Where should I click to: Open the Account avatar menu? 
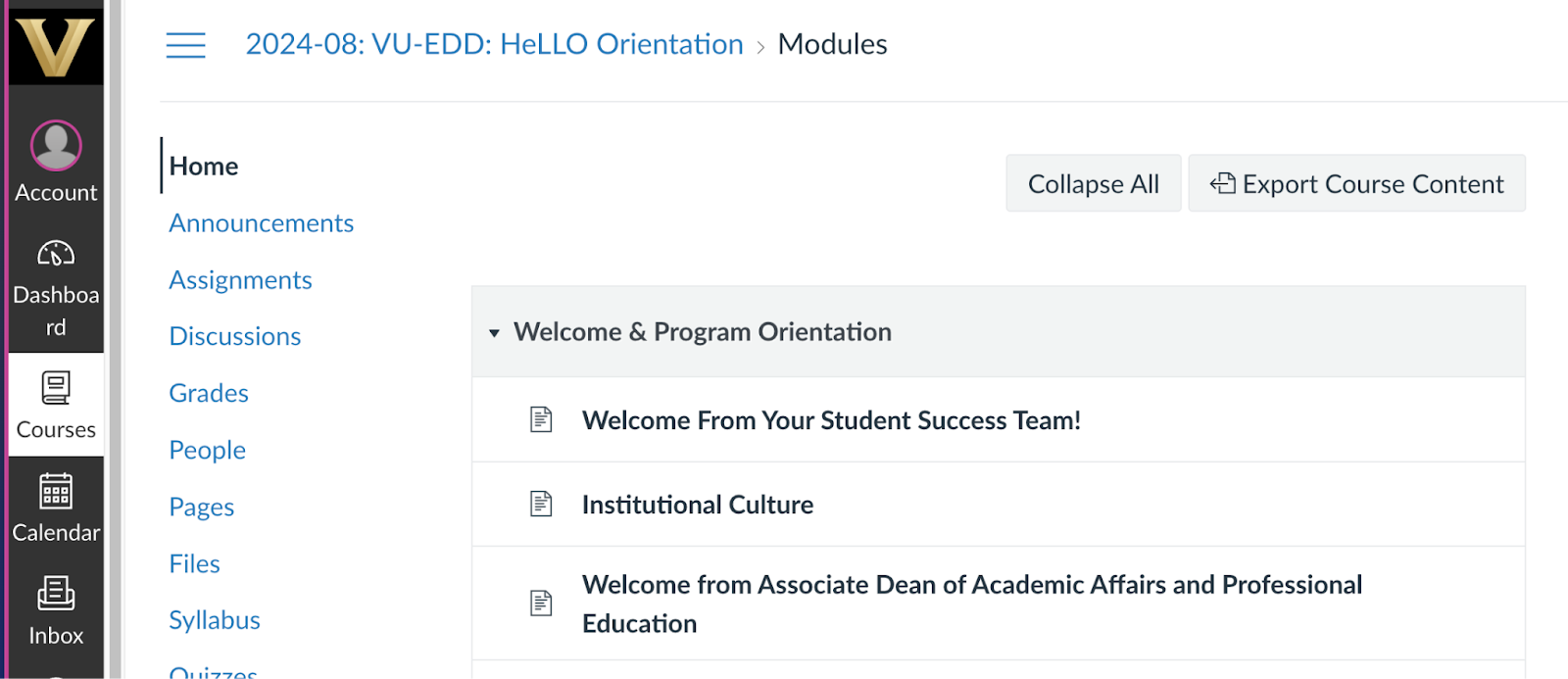(56, 146)
